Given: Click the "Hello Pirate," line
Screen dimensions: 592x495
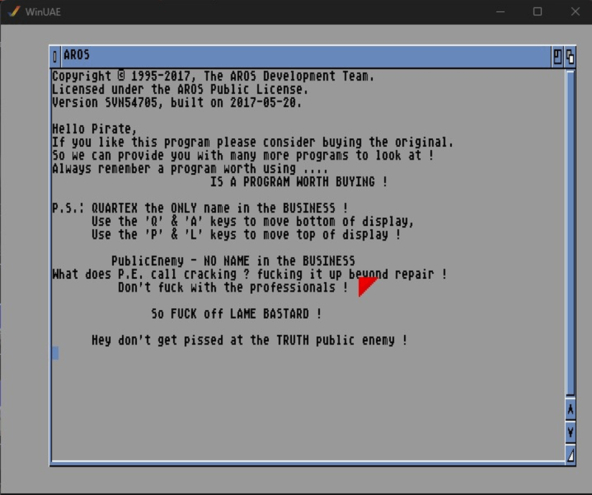Looking at the screenshot, I should (94, 129).
